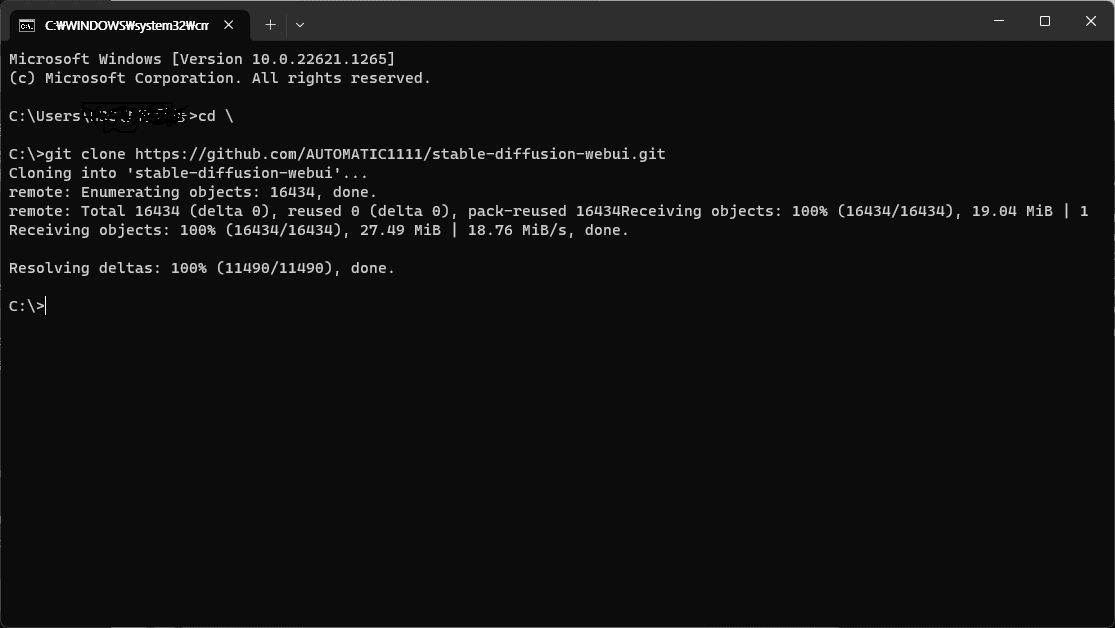Click the empty title bar area beside the tabs
The image size is (1115, 628).
(640, 21)
